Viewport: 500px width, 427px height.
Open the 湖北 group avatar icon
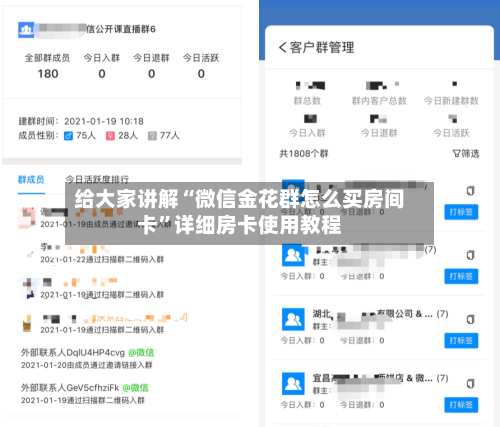293,319
